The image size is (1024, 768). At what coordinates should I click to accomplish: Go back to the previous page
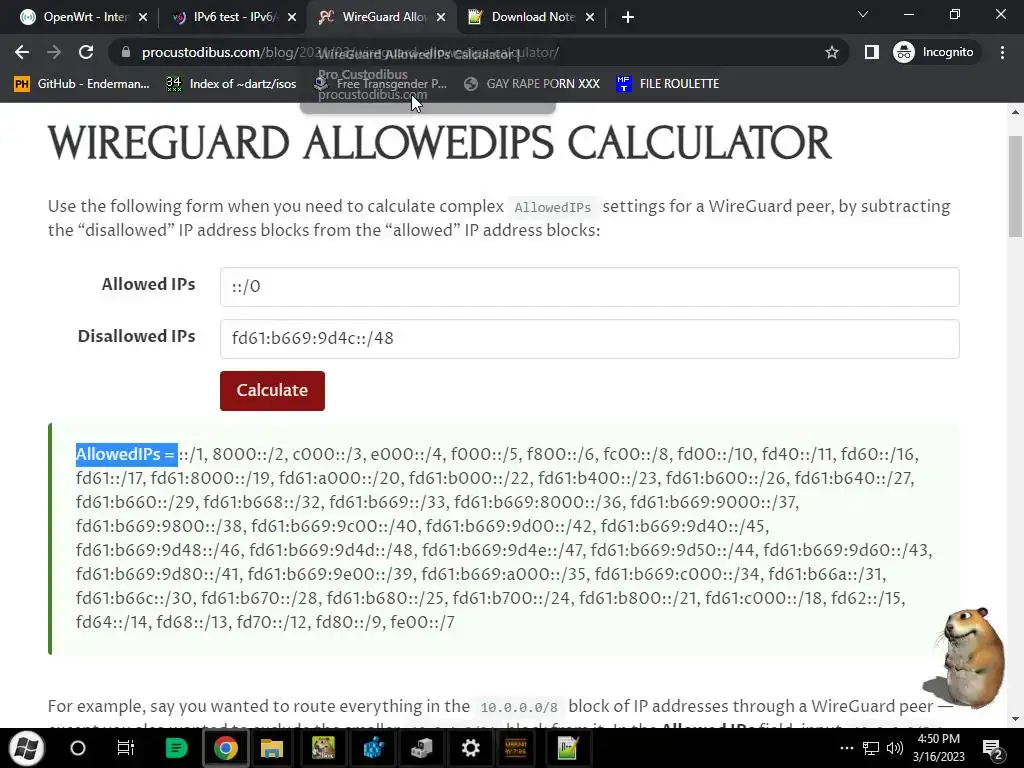(22, 52)
